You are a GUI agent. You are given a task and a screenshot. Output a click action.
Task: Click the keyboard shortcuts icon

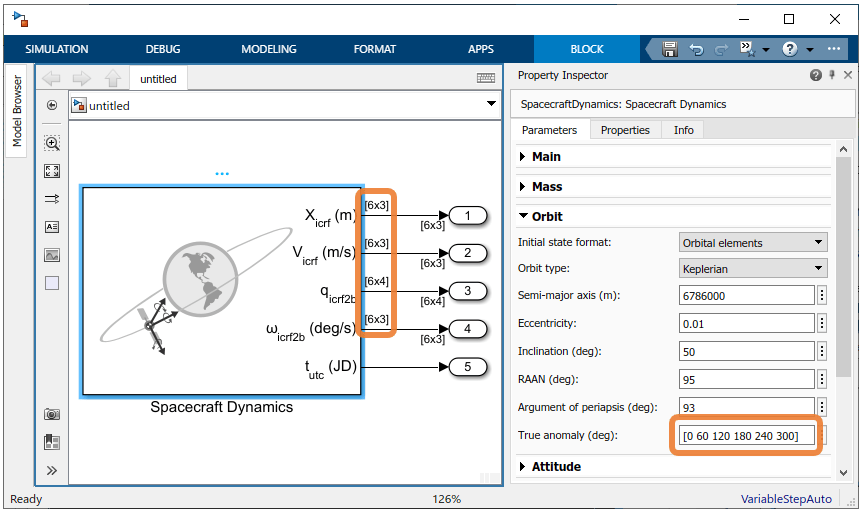pos(485,78)
